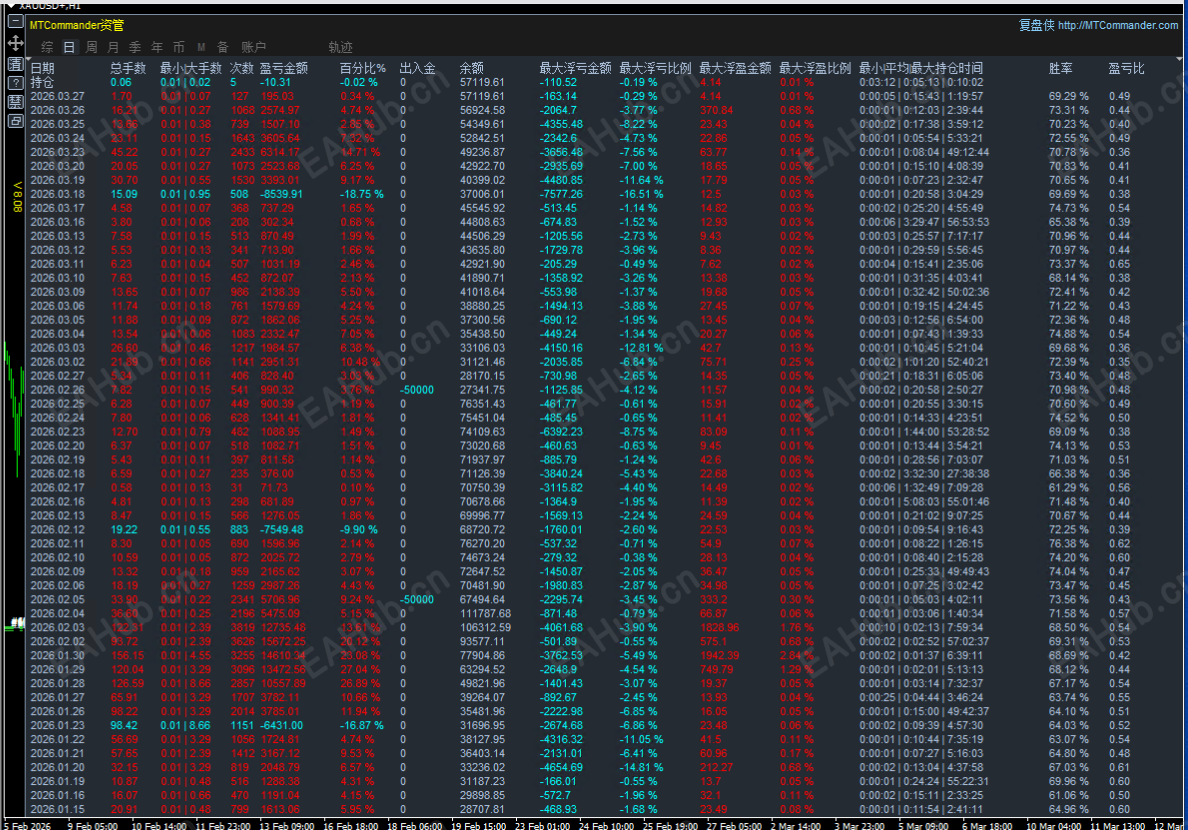Screen dimensions: 1188x830
Task: Switch to the 综 summary tab
Action: point(48,47)
